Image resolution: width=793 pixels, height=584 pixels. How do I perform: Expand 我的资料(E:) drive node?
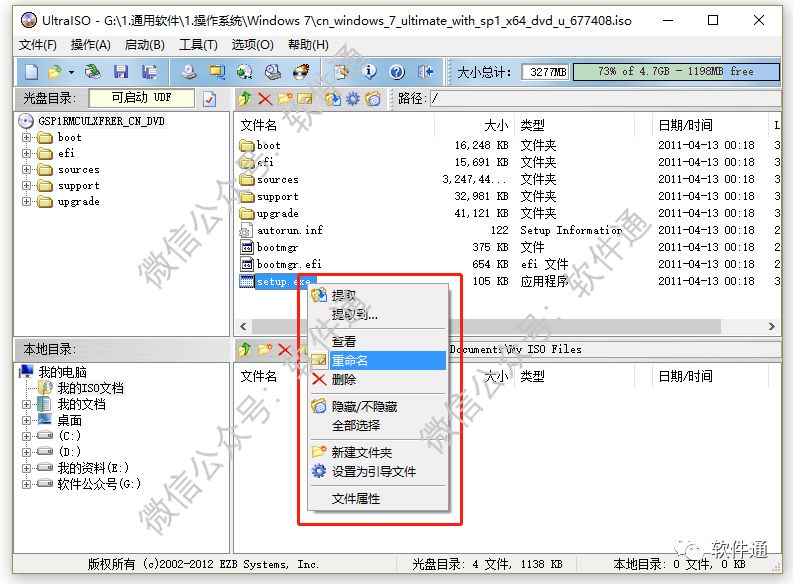(x=26, y=468)
